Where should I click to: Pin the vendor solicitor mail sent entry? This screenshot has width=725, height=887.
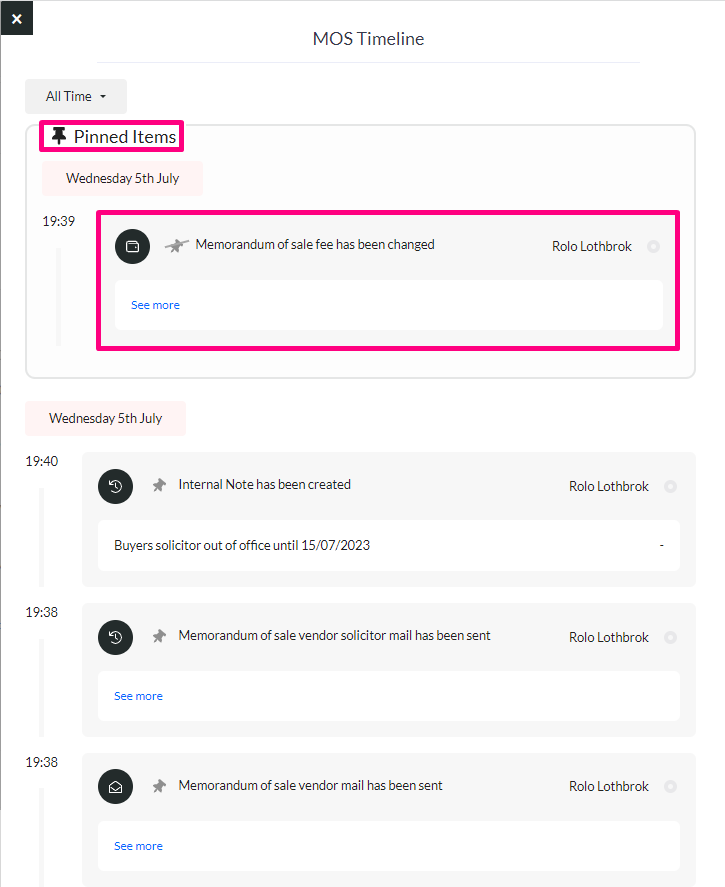point(159,636)
